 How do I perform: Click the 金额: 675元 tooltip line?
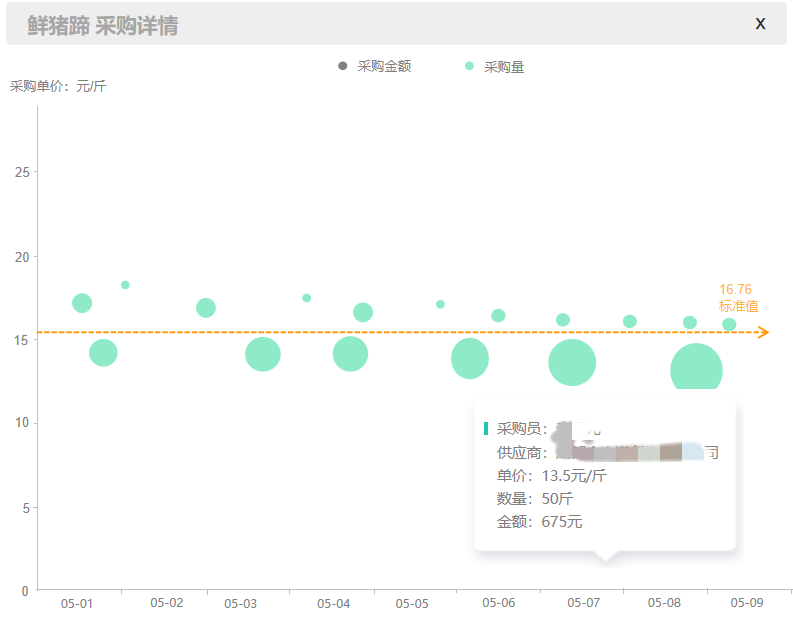(539, 521)
